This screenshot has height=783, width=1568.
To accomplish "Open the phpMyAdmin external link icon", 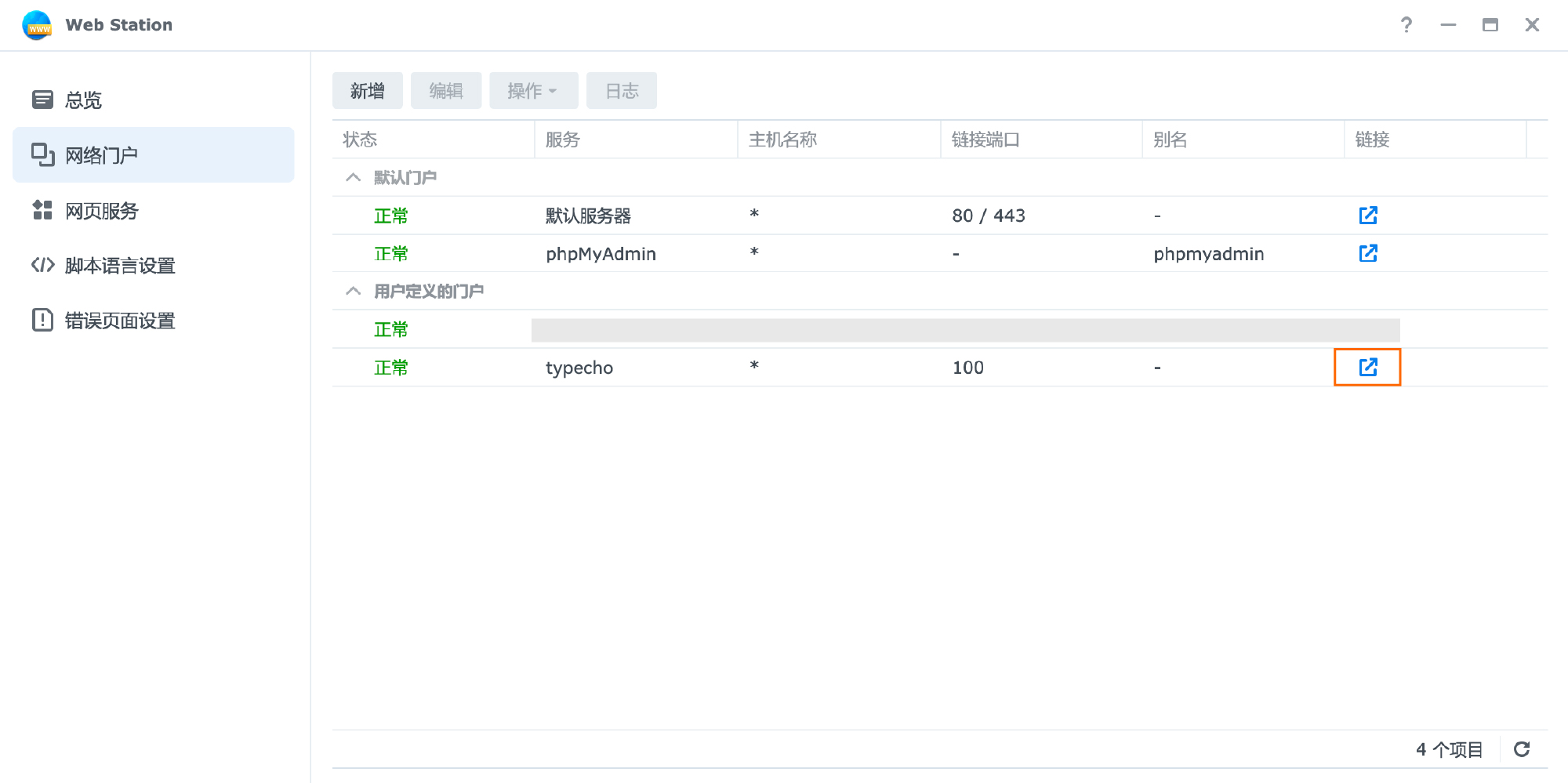I will pos(1367,253).
